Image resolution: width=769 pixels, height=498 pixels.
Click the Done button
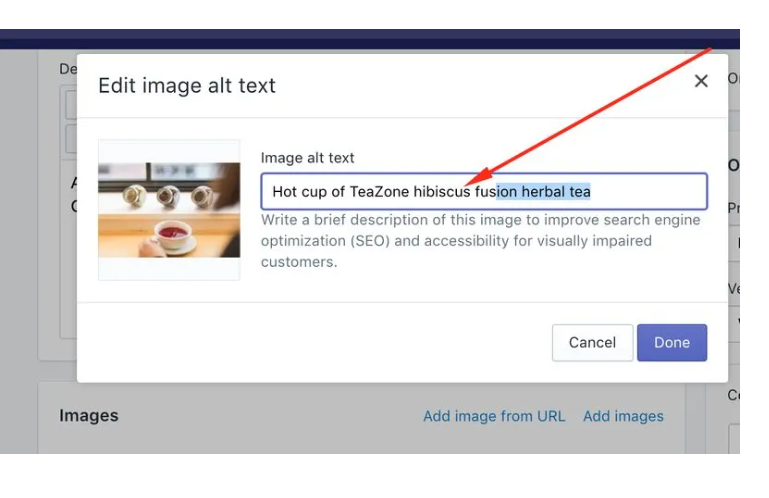(x=671, y=342)
